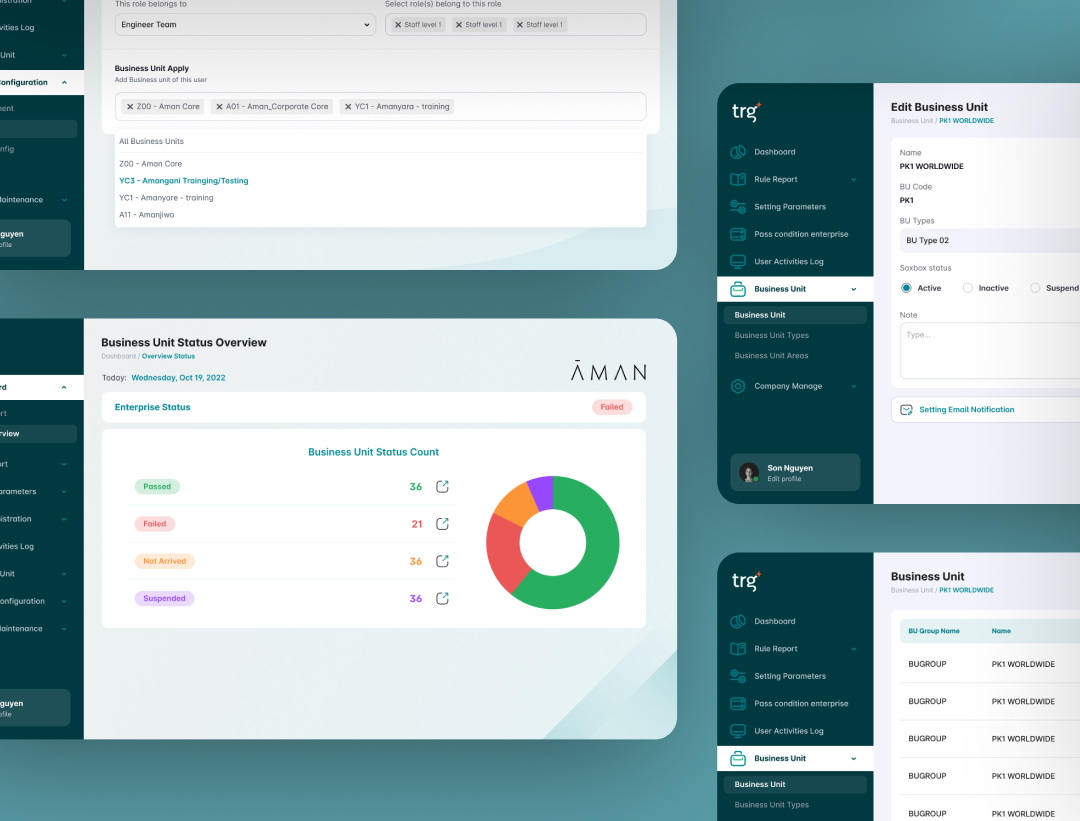The image size is (1080, 821).
Task: Open the Passed units detail link icon
Action: pyautogui.click(x=442, y=487)
